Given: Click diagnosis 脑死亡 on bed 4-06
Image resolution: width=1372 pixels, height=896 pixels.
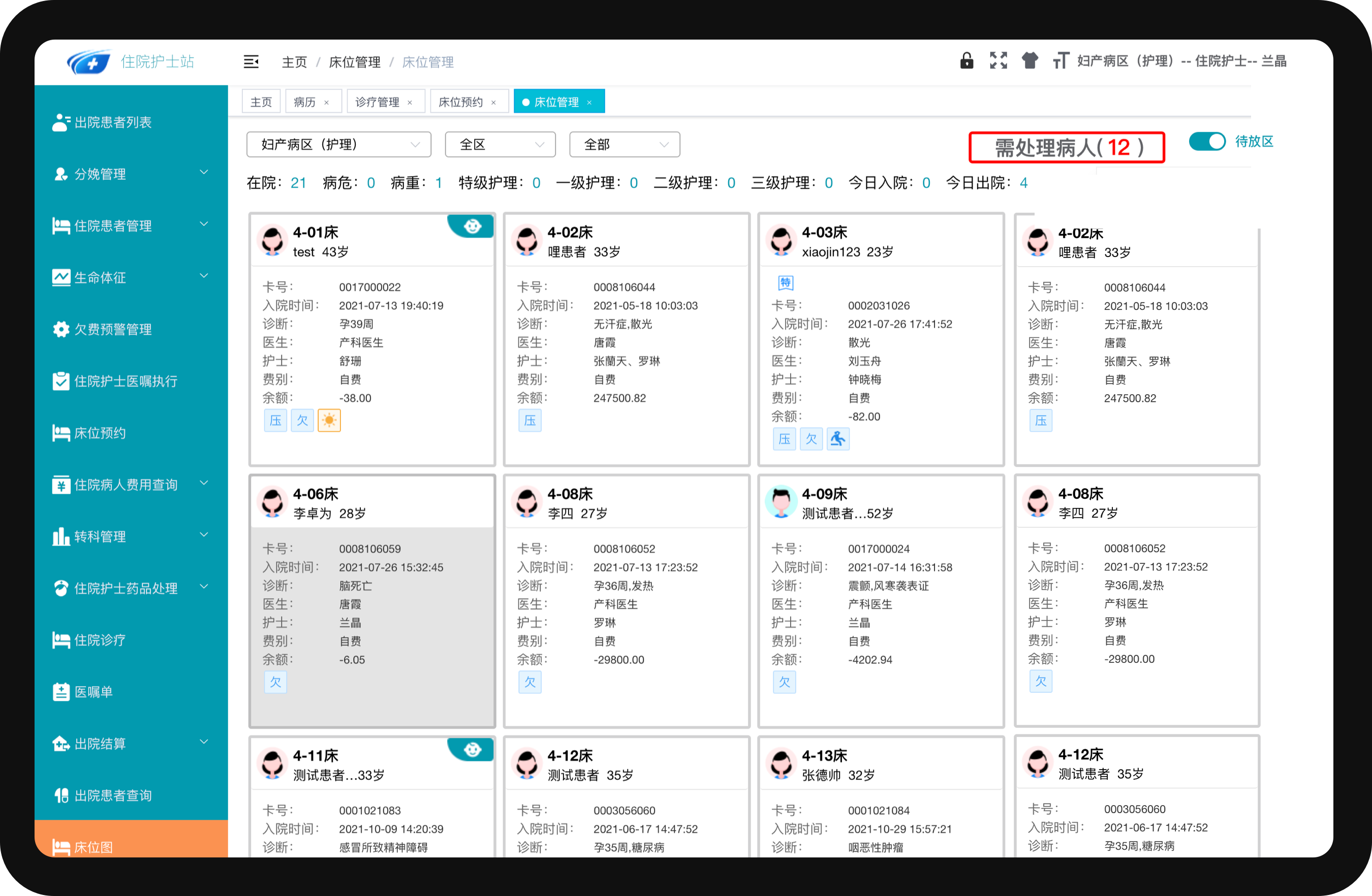Looking at the screenshot, I should 356,586.
